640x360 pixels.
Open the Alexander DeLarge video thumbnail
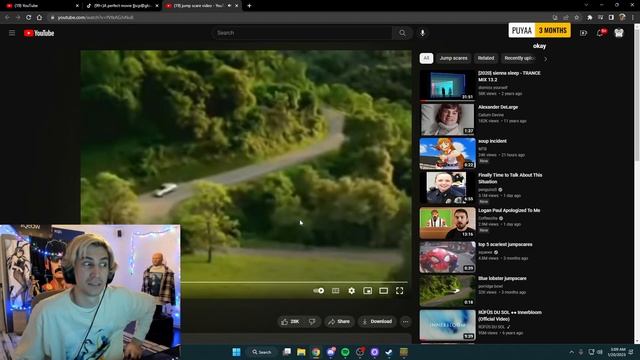pos(447,119)
